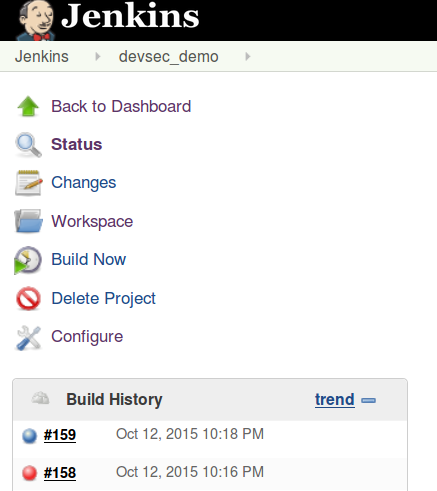
Task: Select the Build Now text link
Action: tap(89, 259)
